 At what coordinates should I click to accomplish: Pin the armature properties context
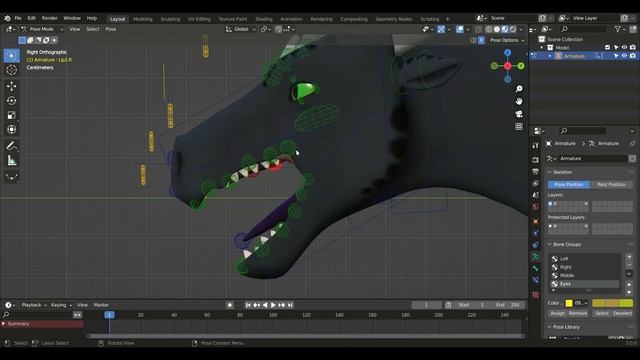(632, 144)
